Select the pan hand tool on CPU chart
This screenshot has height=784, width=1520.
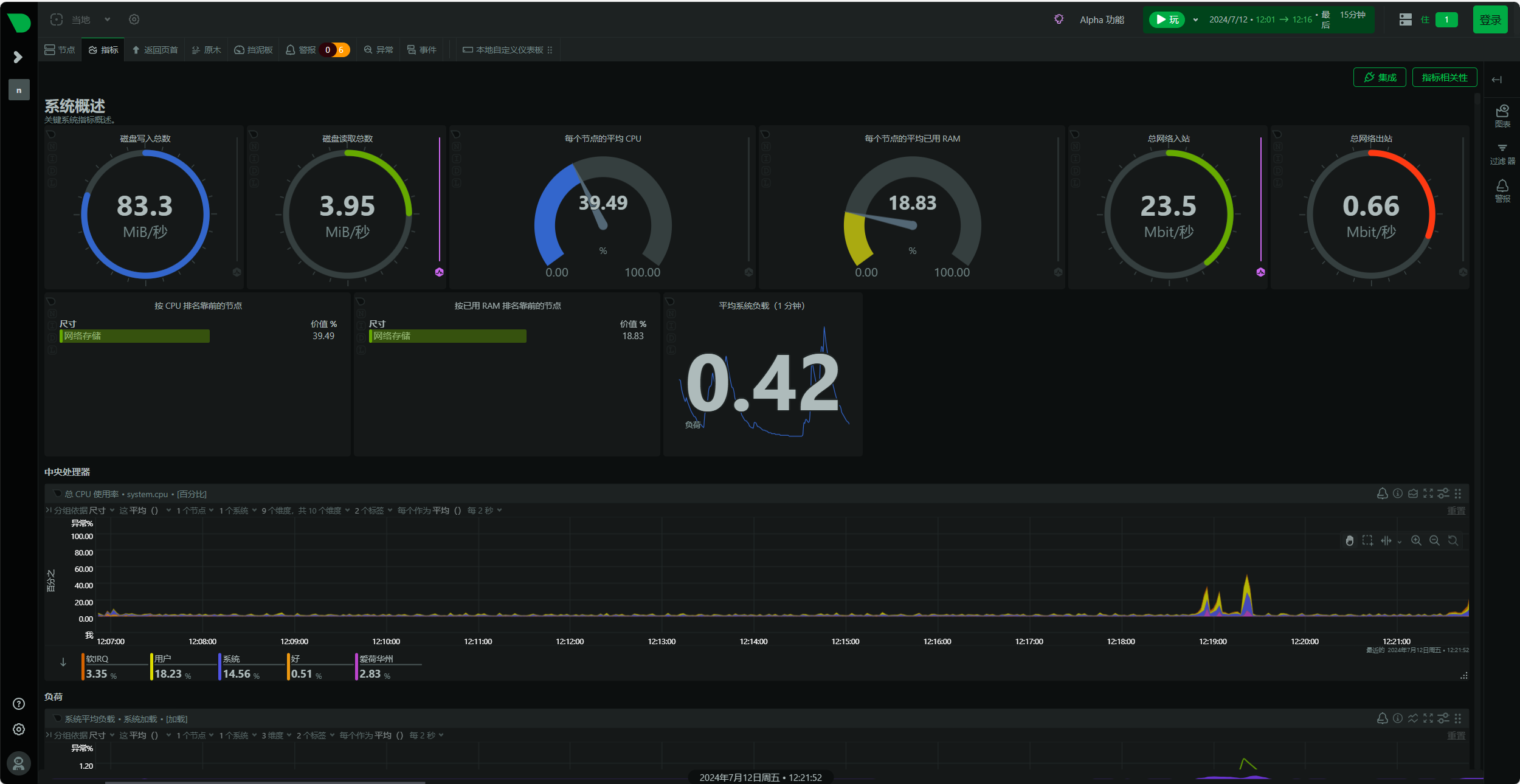pos(1350,540)
